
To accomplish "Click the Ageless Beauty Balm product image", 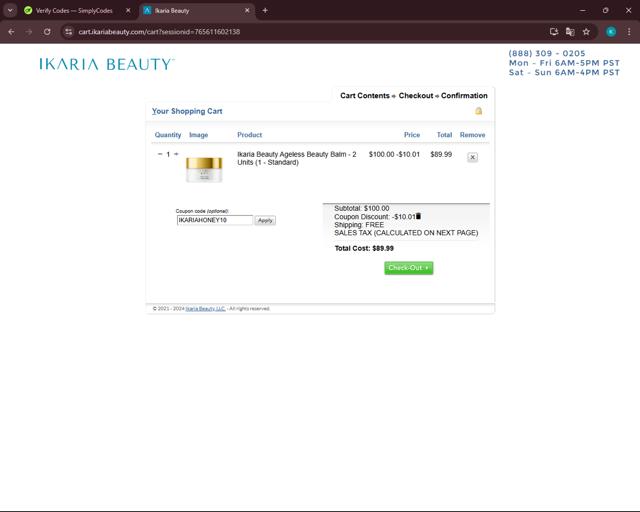I will [204, 169].
